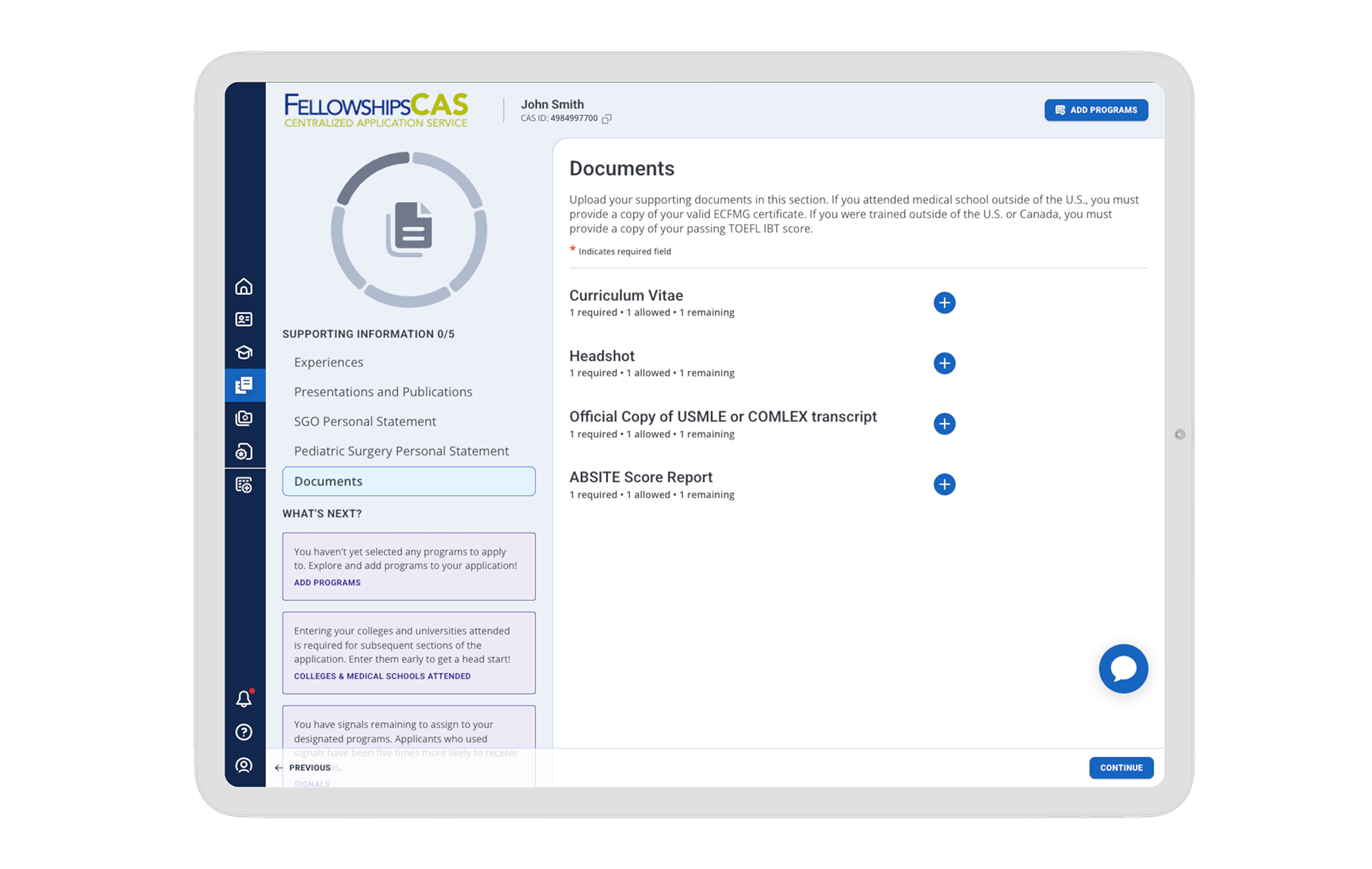
Task: Open Presentations and Publications section
Action: pyautogui.click(x=383, y=392)
